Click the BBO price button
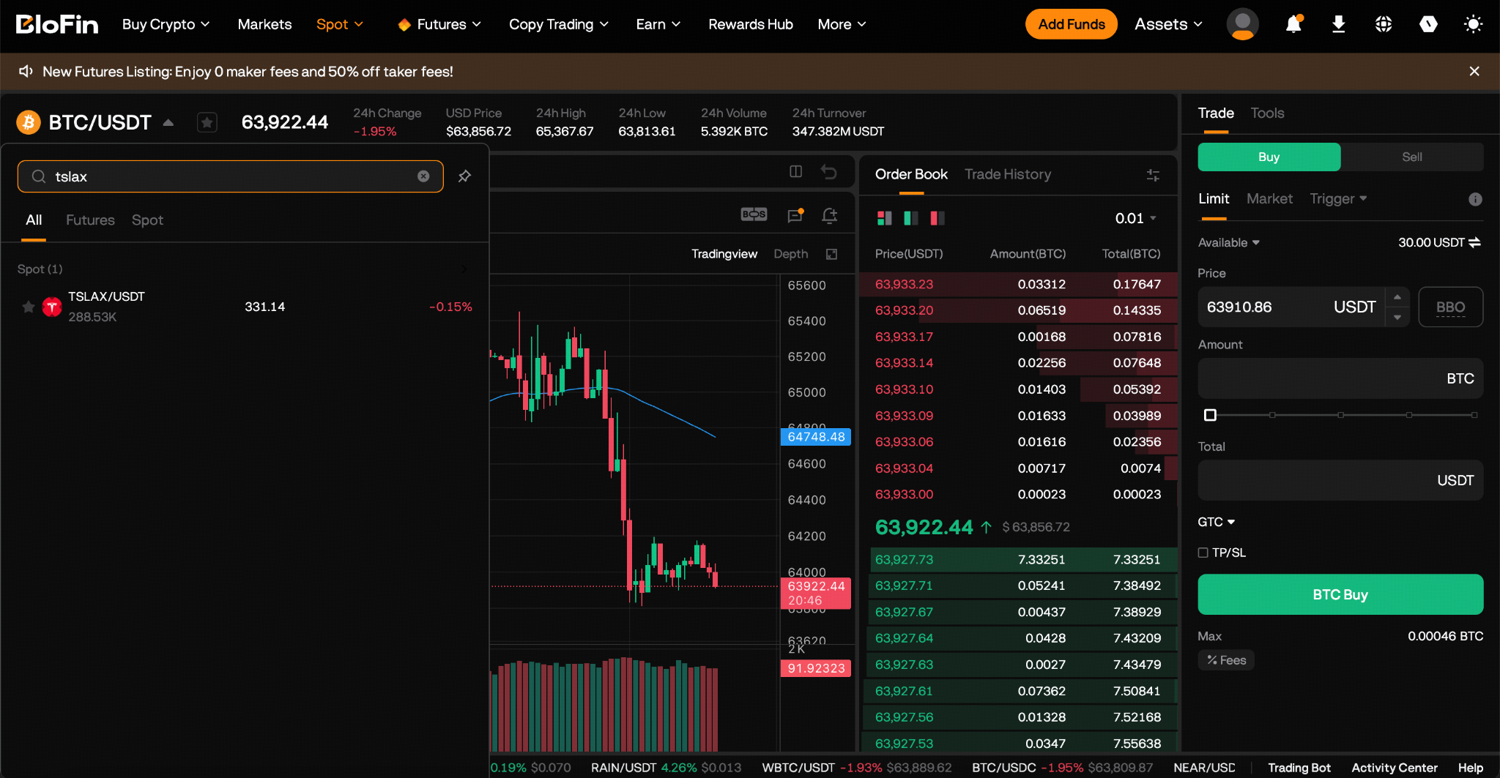The width and height of the screenshot is (1500, 778). [1451, 307]
